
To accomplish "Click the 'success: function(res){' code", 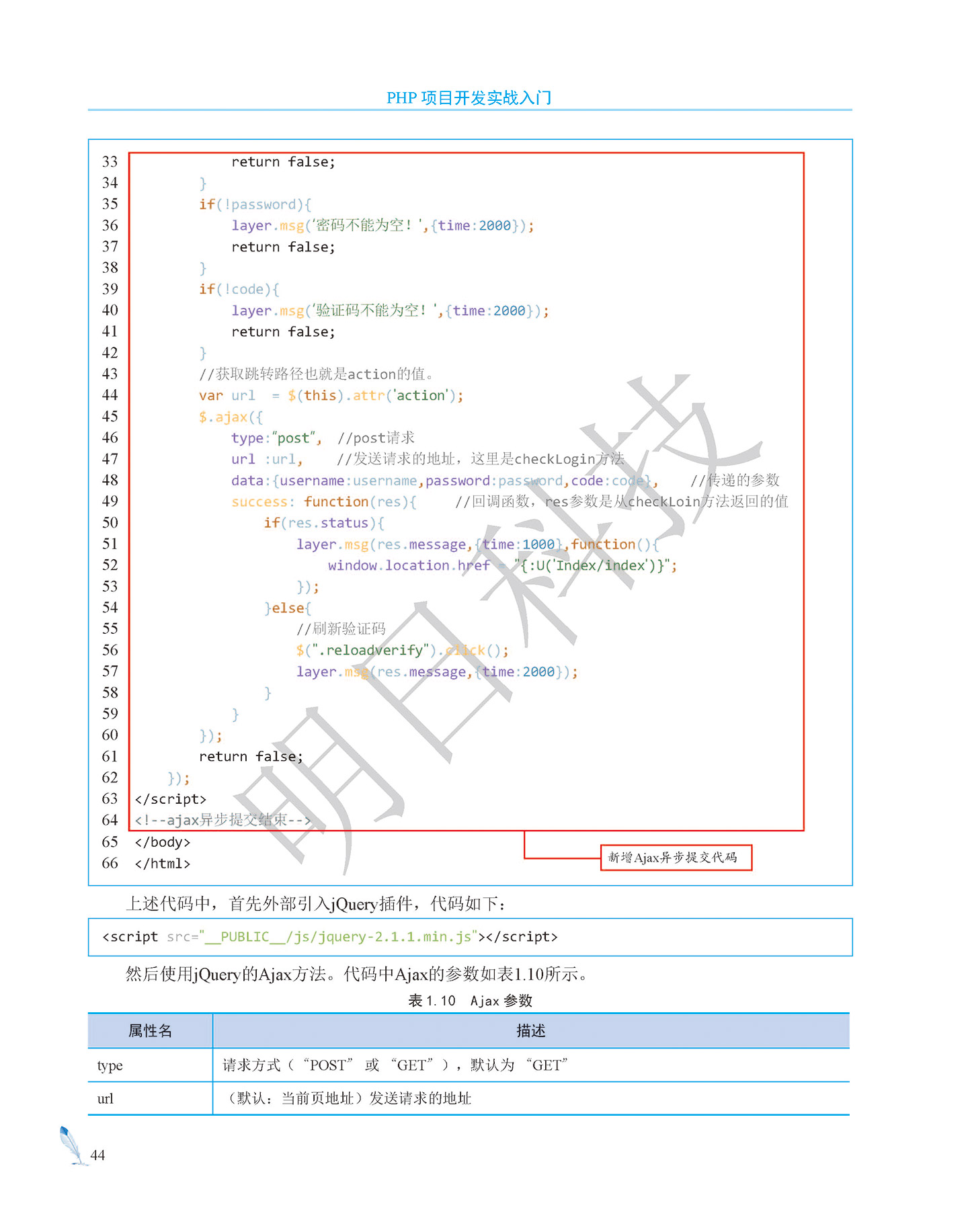I will 323,502.
